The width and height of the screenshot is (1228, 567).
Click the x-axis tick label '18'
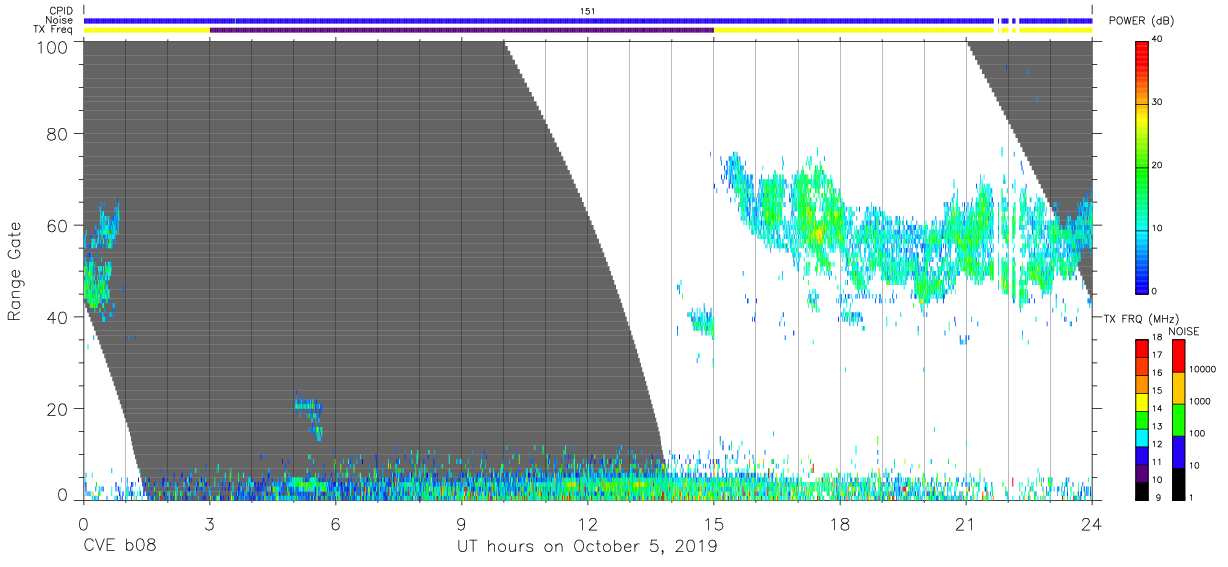coord(839,524)
